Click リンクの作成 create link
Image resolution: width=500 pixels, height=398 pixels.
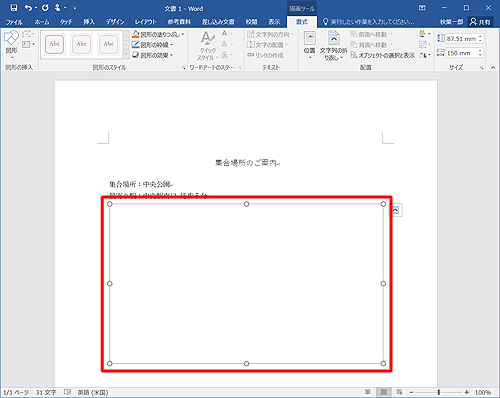[265, 55]
